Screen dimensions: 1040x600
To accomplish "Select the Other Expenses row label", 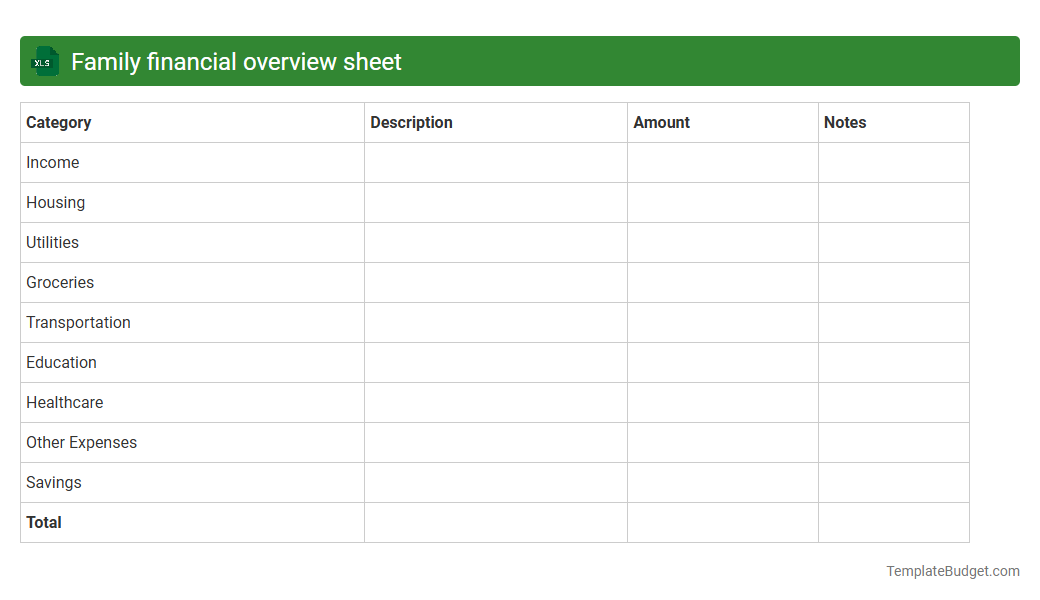I will [x=81, y=442].
